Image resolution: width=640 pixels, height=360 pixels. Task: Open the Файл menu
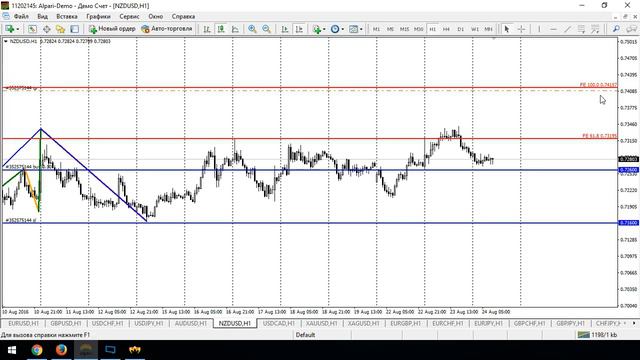click(21, 16)
